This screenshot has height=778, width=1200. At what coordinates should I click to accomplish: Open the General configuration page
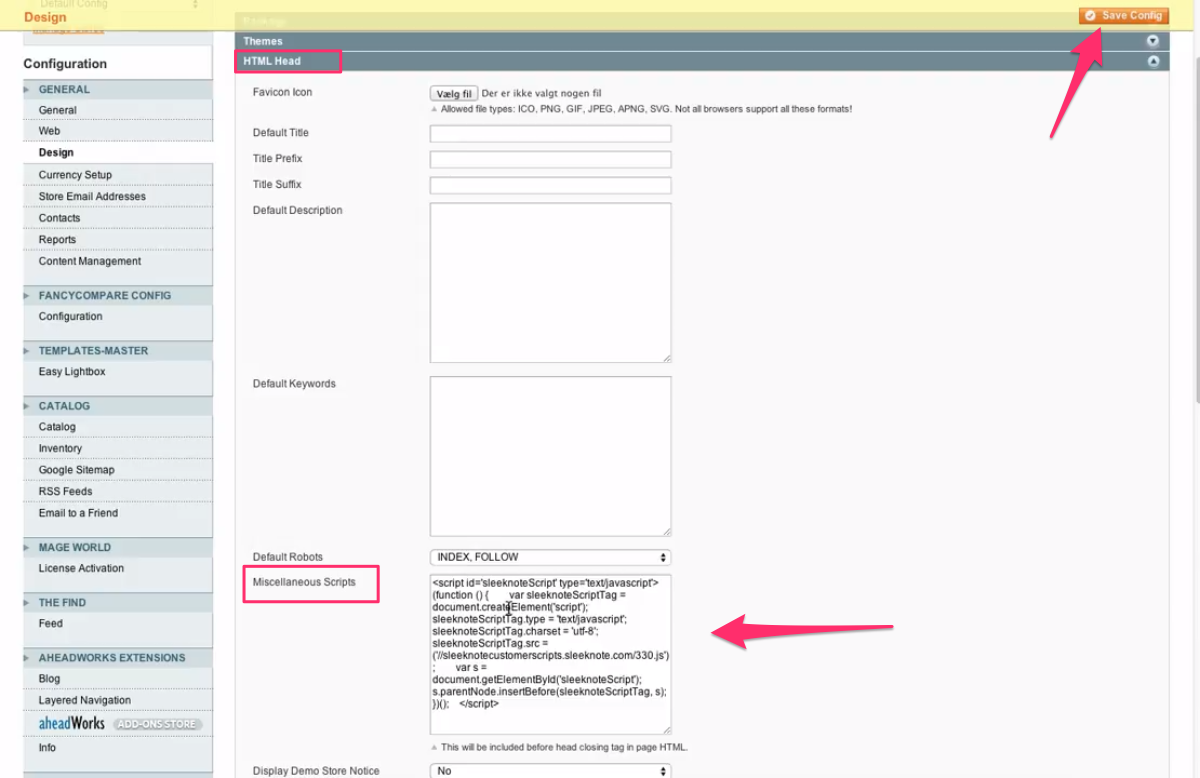(58, 110)
